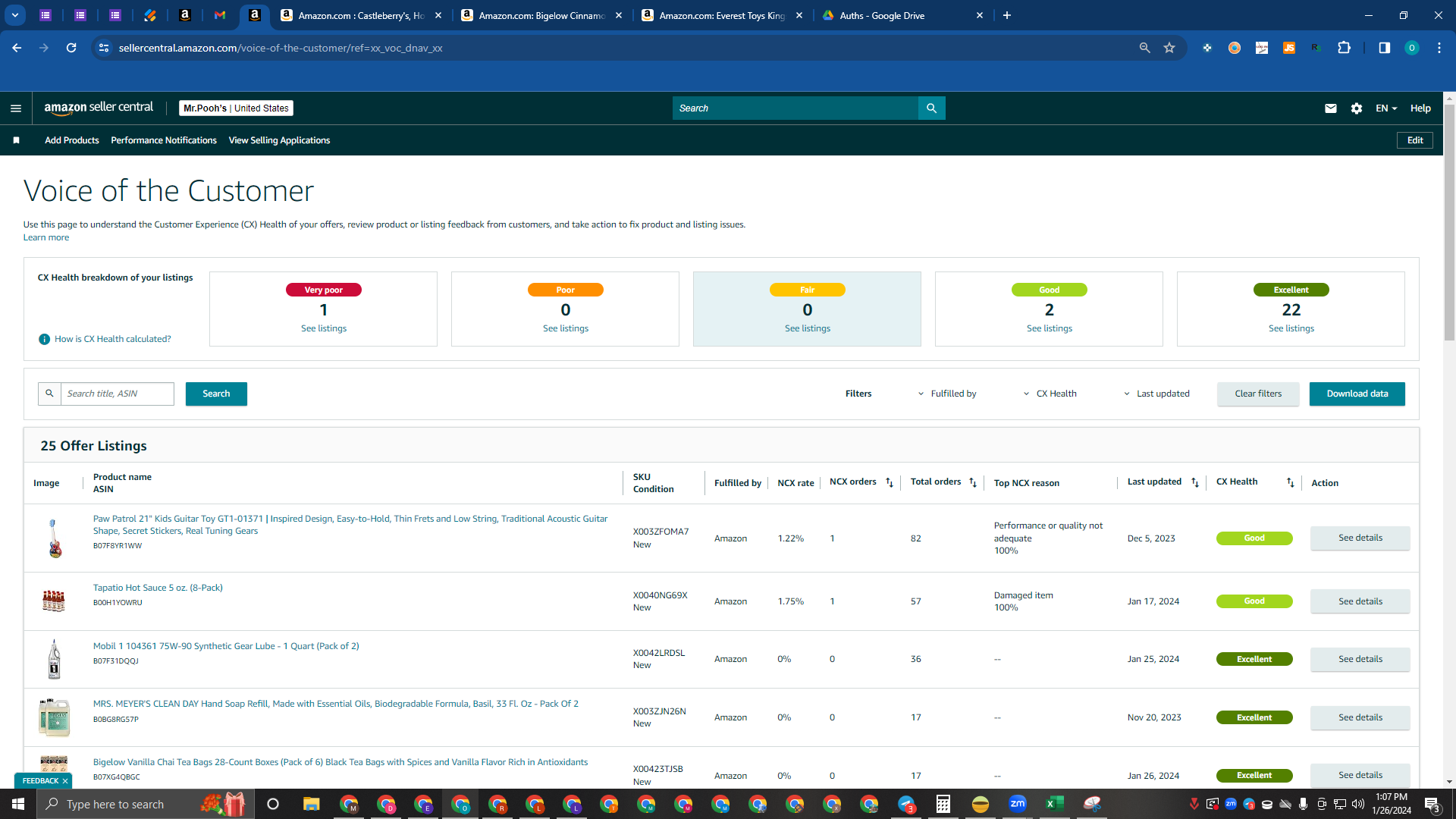Screen dimensions: 1456x819
Task: Click the bookmark icon in favorites bar
Action: click(17, 140)
